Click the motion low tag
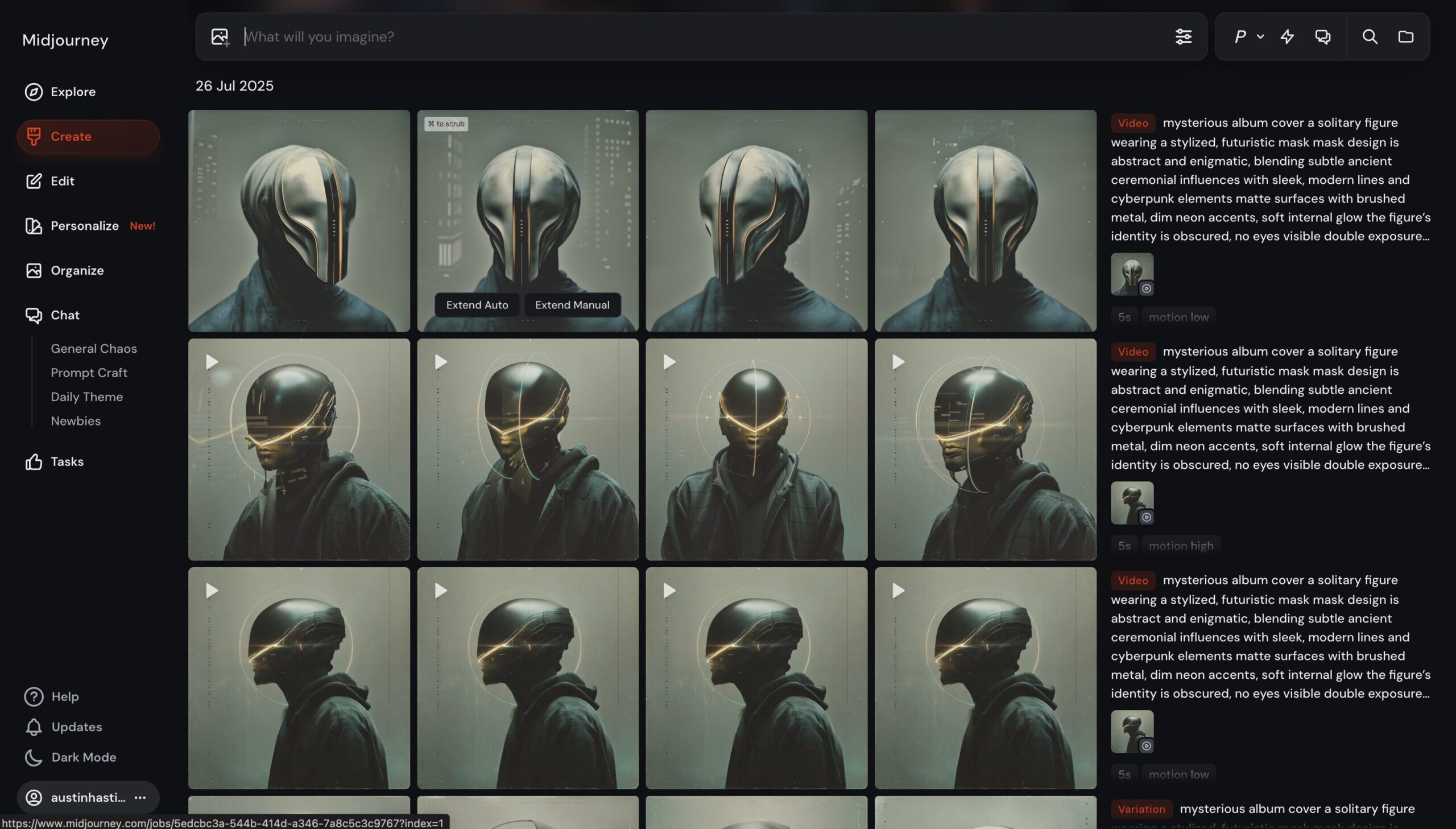This screenshot has height=829, width=1456. [1178, 316]
